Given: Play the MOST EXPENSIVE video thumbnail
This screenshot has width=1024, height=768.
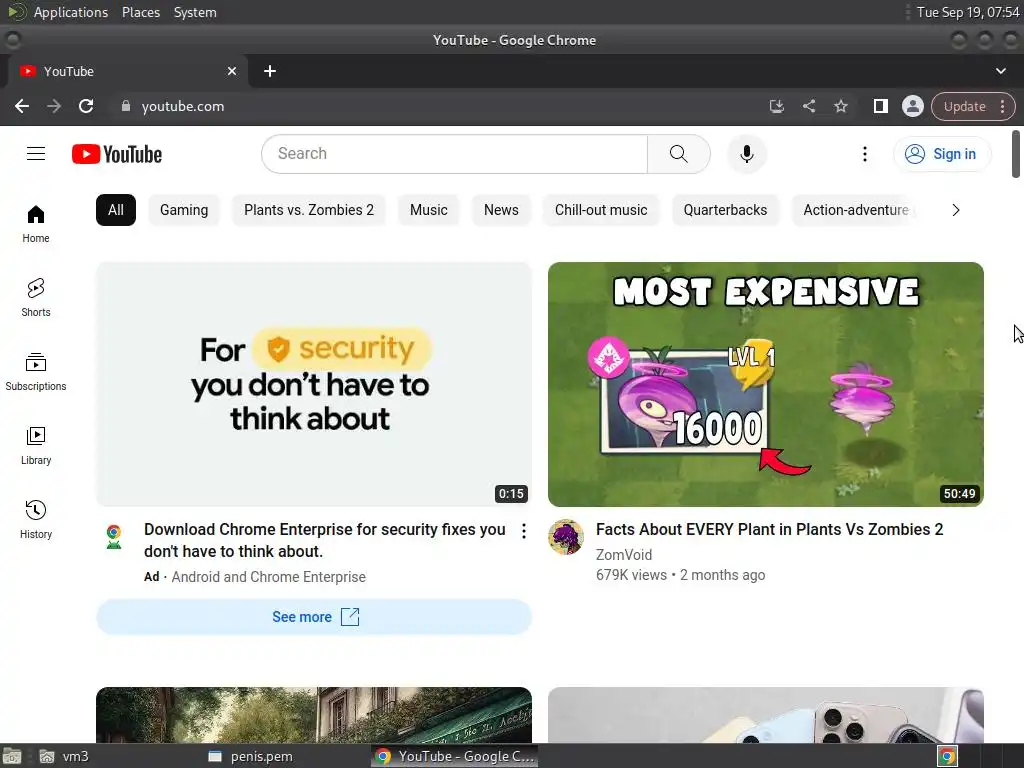Looking at the screenshot, I should pos(765,384).
